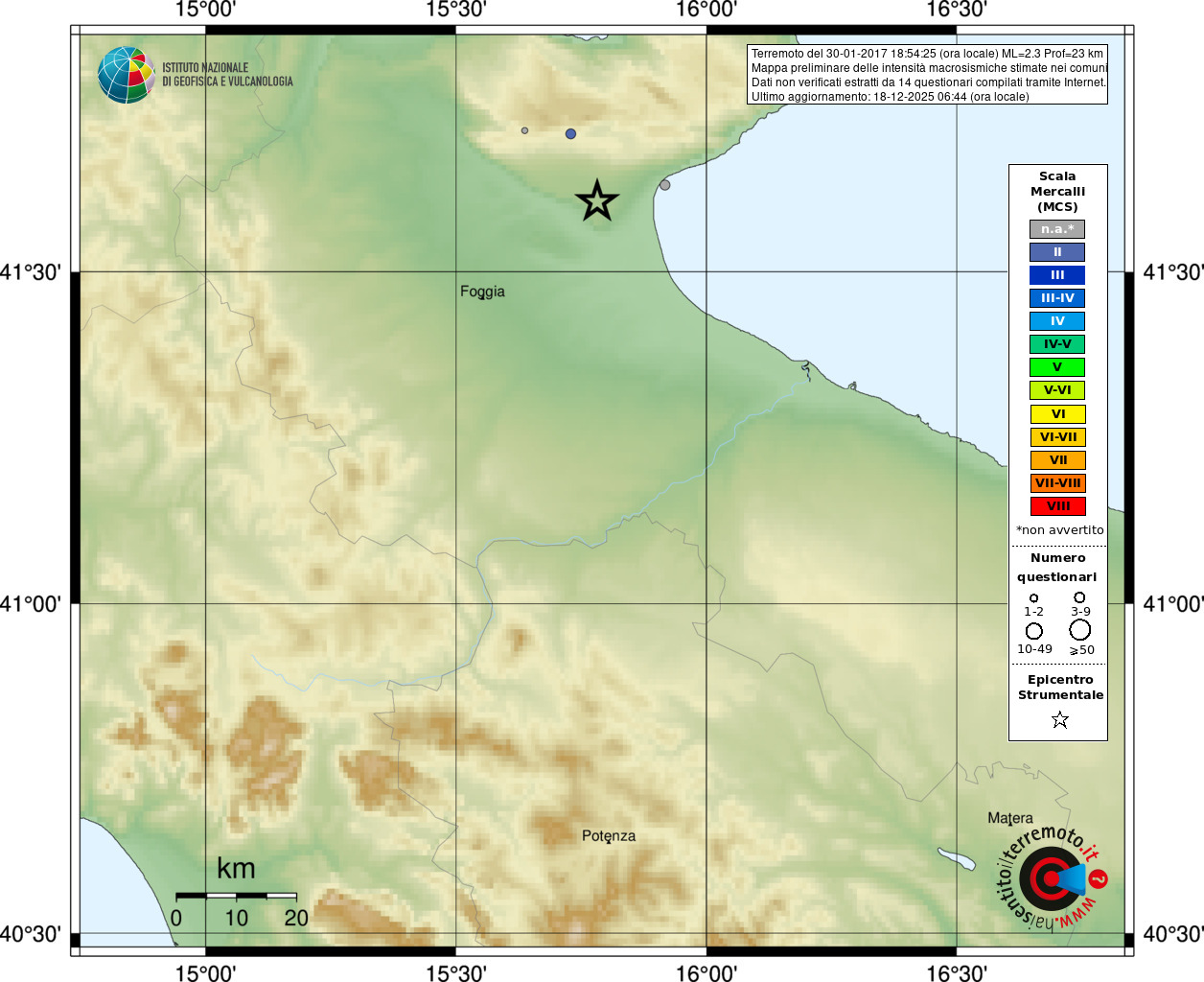The width and height of the screenshot is (1204, 982).
Task: Select the intensity VIII red swatch
Action: click(x=1057, y=506)
